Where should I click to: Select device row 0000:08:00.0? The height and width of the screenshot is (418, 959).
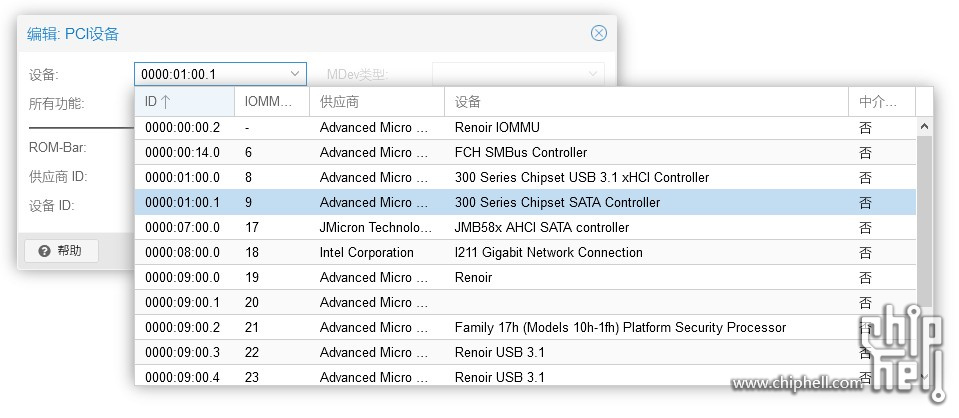525,252
